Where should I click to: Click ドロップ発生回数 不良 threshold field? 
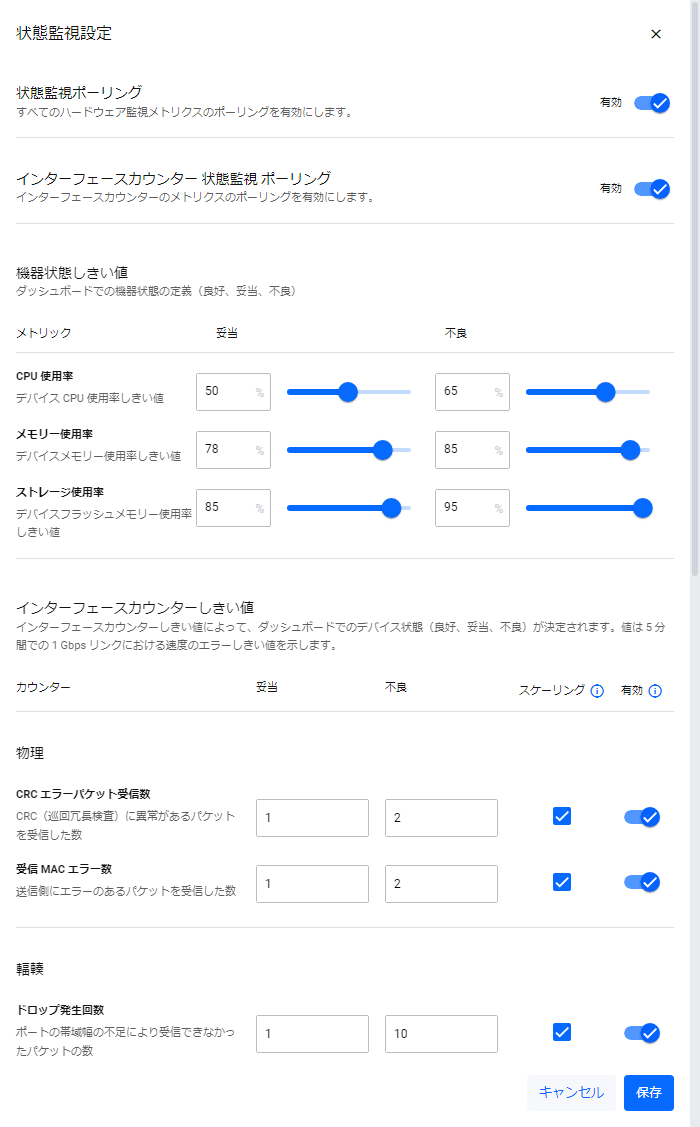point(441,1034)
